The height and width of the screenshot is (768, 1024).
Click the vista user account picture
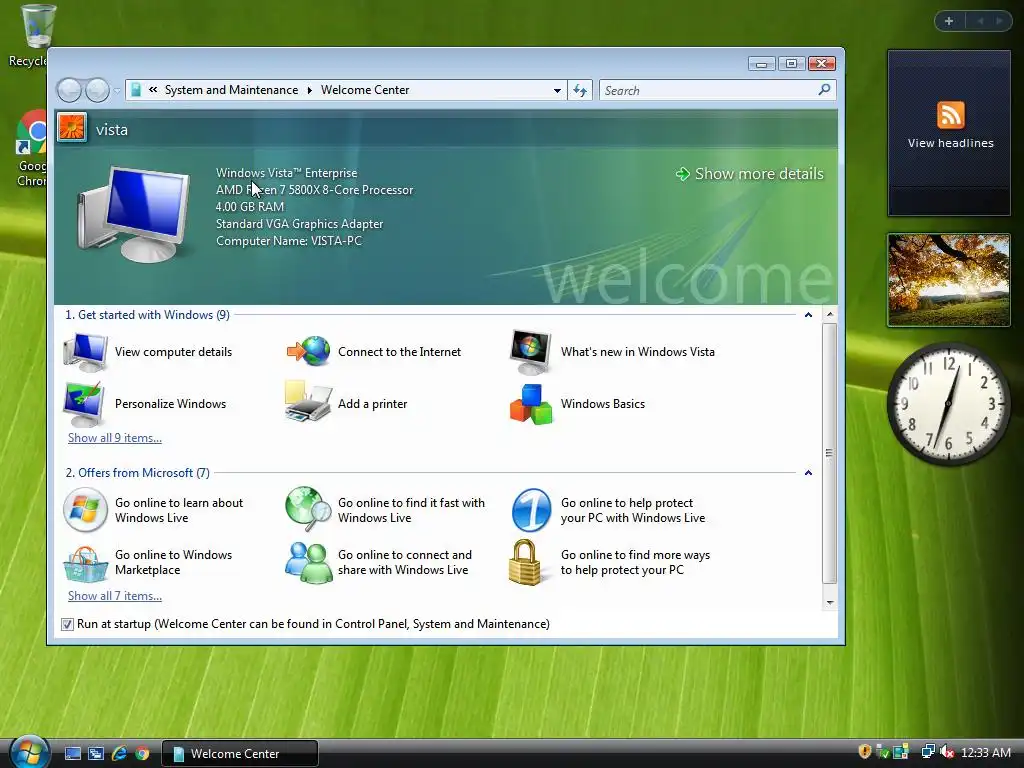pos(72,128)
